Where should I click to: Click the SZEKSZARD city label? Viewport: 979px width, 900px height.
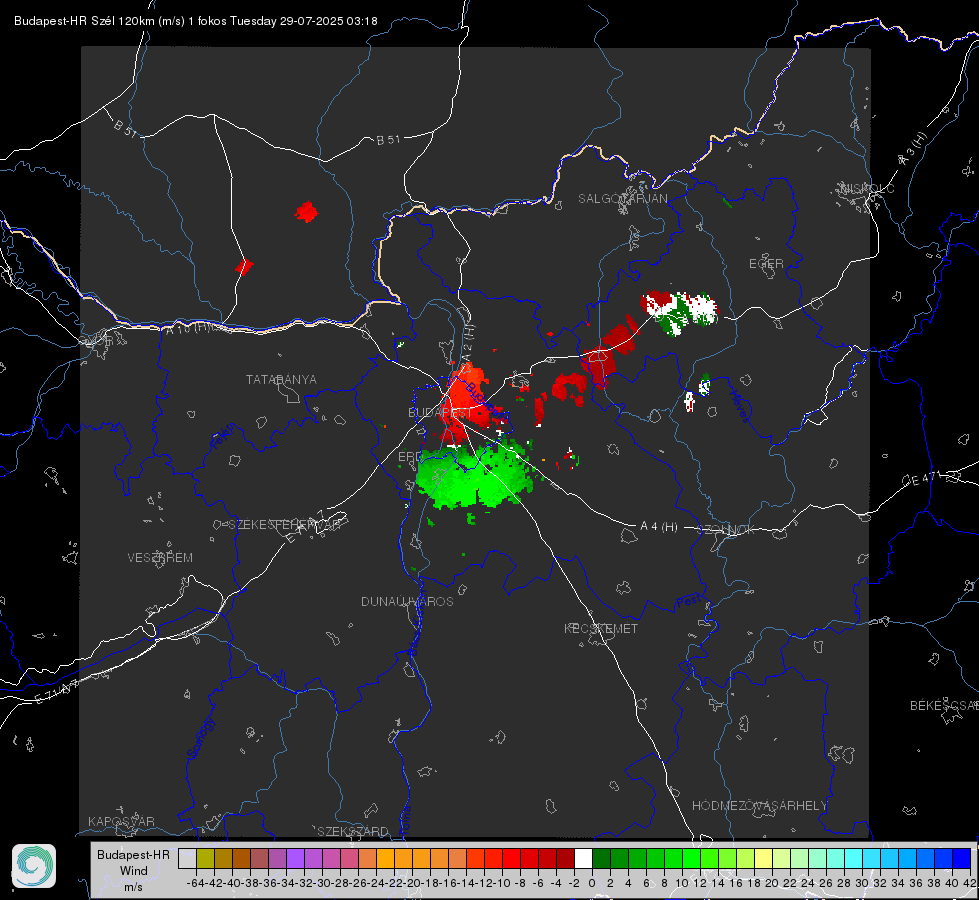tap(353, 831)
